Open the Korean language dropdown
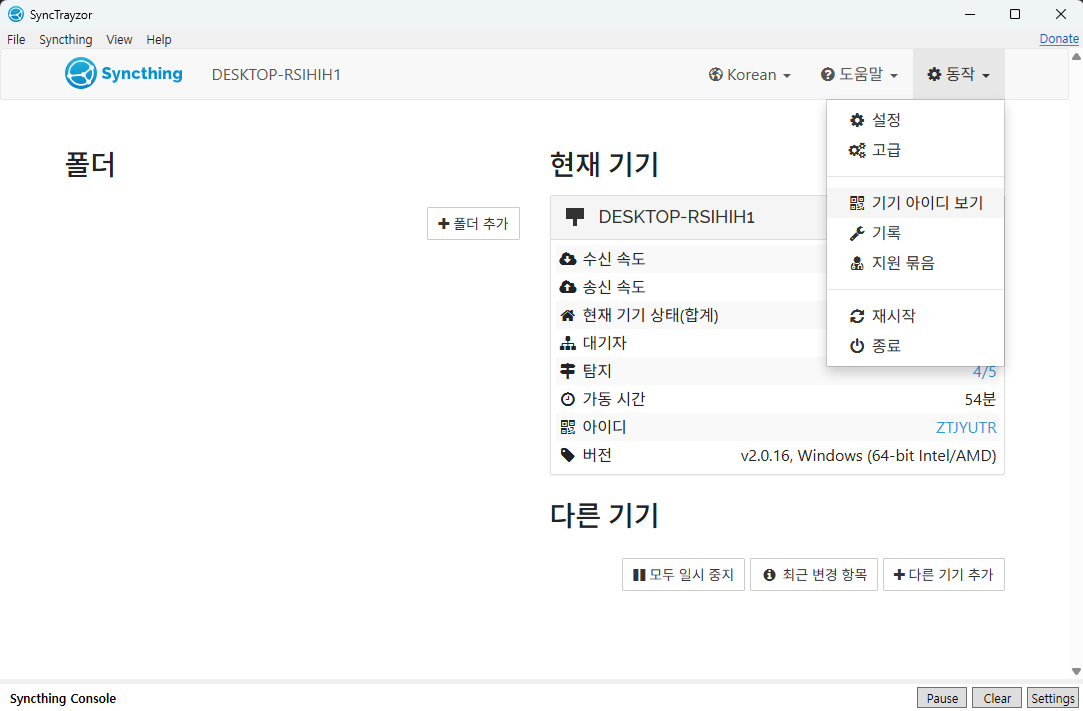This screenshot has height=711, width=1083. click(x=750, y=75)
